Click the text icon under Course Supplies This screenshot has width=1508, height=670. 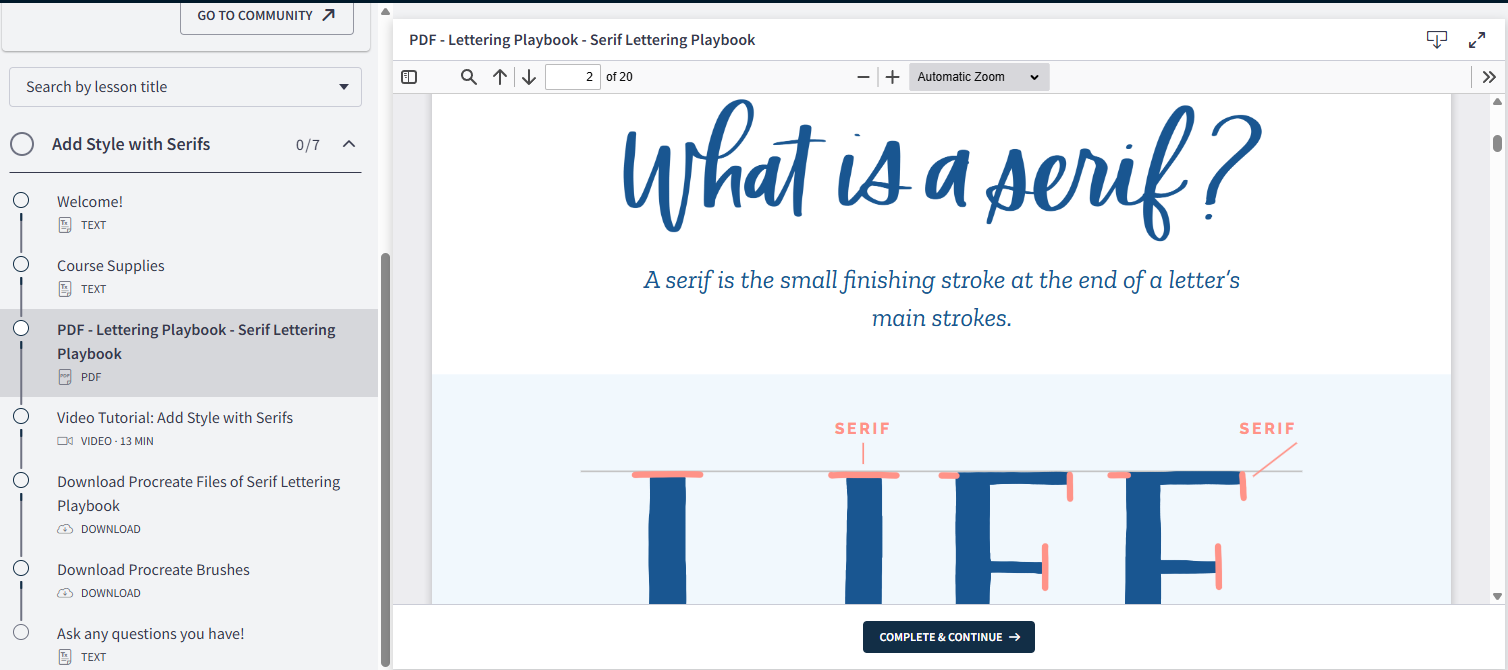65,289
